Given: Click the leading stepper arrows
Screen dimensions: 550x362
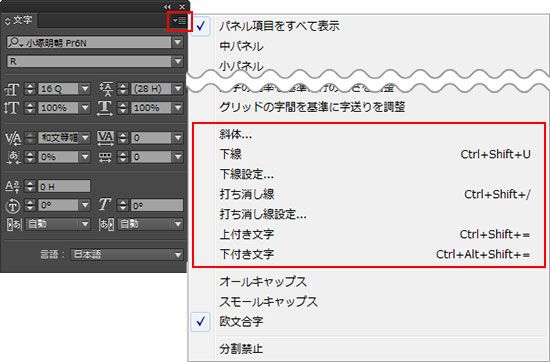Looking at the screenshot, I should point(122,89).
